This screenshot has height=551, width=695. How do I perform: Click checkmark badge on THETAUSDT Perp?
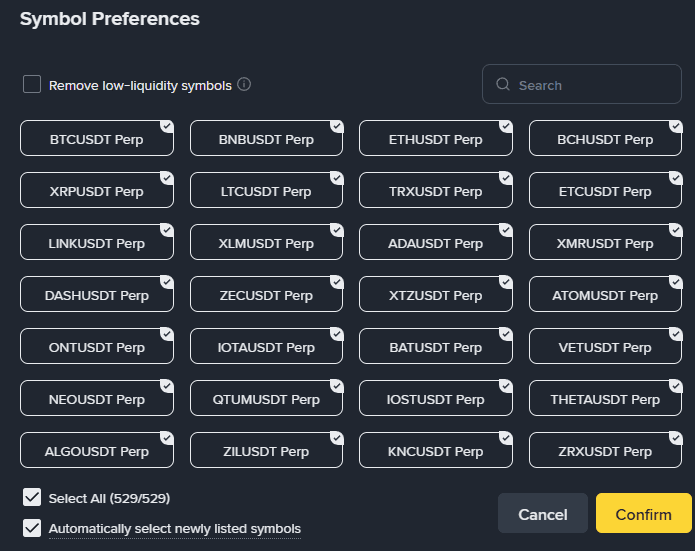point(676,386)
